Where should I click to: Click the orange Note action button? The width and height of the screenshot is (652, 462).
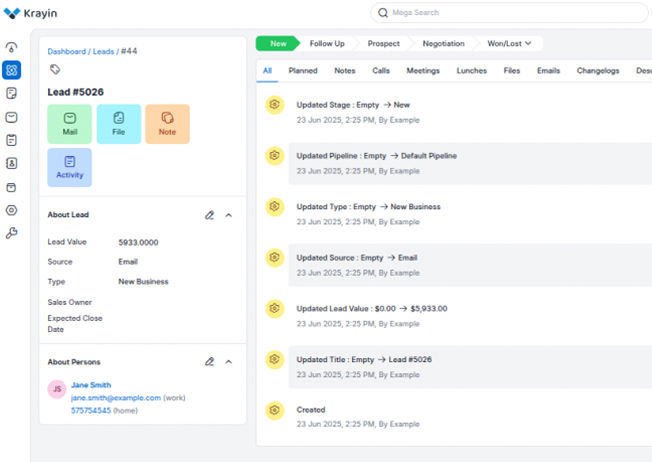(167, 124)
